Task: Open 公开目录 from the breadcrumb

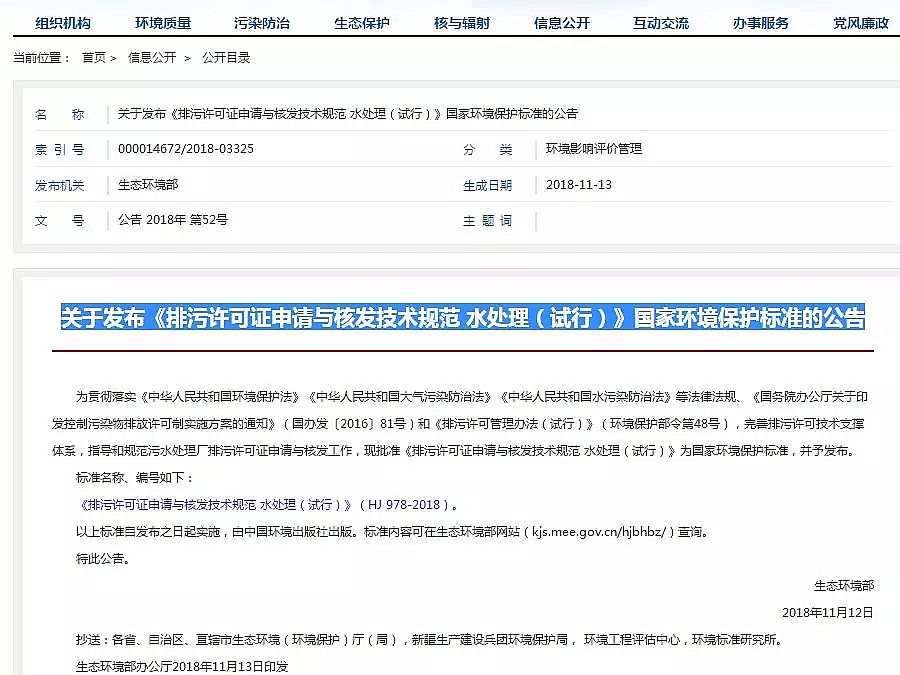Action: pos(226,57)
